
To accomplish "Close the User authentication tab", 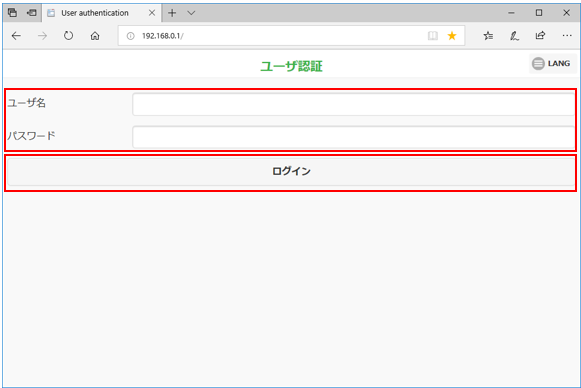I will pos(152,13).
